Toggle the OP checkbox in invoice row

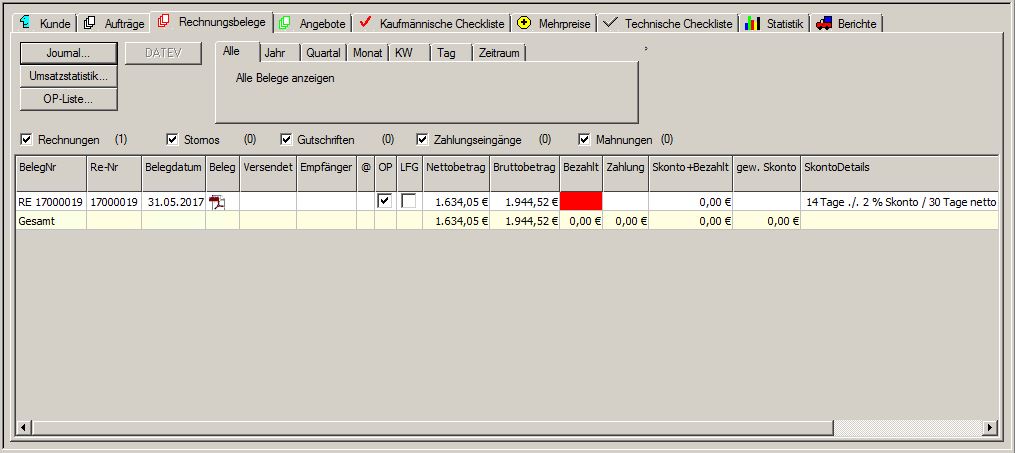pos(385,201)
